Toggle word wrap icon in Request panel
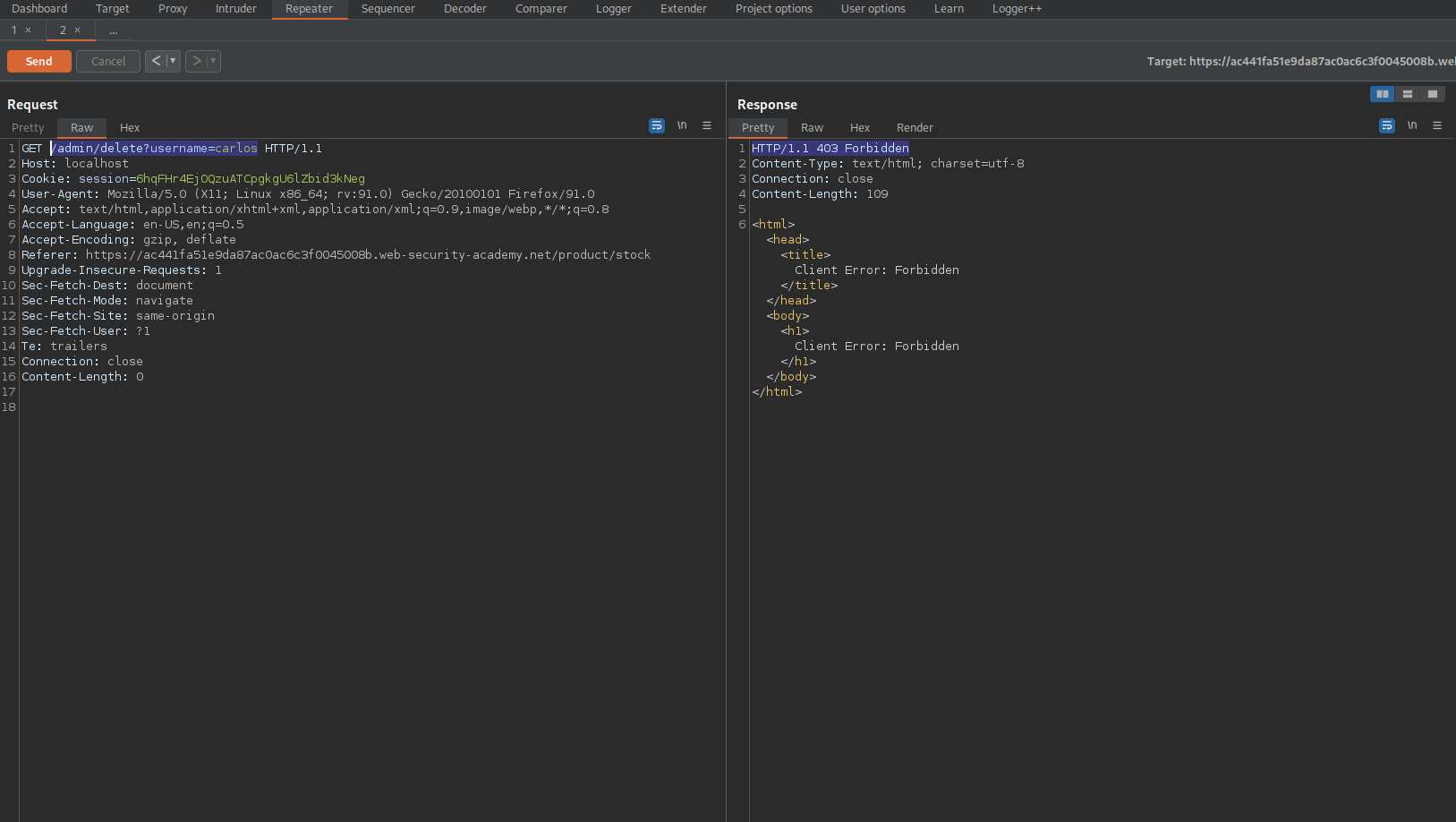 tap(657, 126)
